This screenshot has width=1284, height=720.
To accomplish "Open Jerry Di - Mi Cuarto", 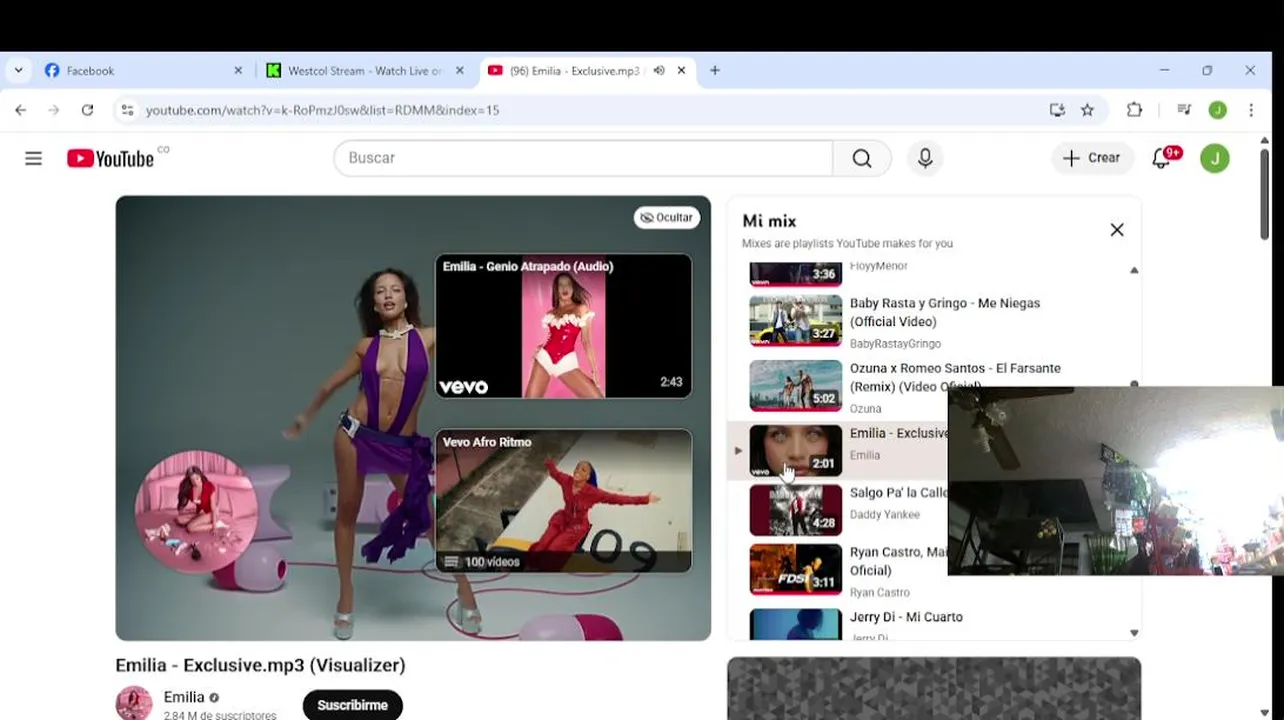I will click(x=906, y=617).
